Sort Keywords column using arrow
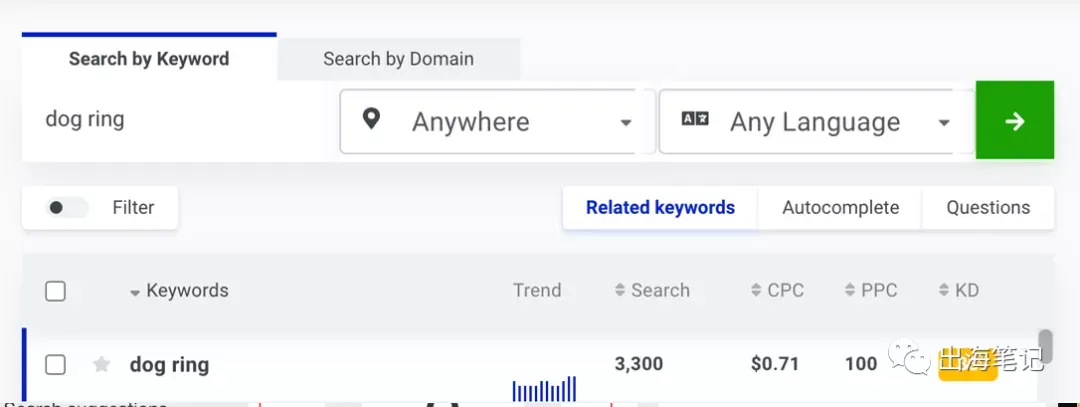The width and height of the screenshot is (1080, 407). pos(135,293)
